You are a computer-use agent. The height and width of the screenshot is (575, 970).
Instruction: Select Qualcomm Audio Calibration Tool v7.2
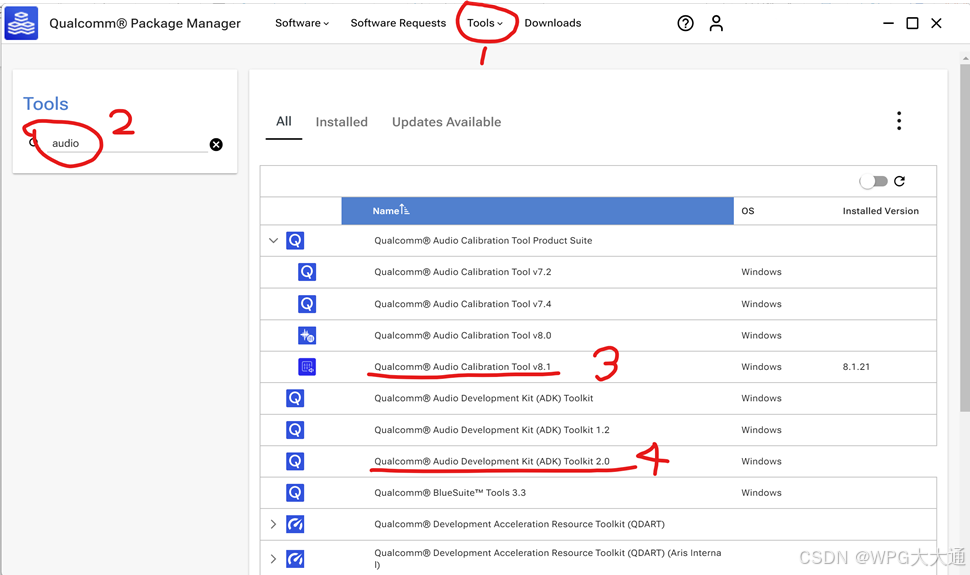pyautogui.click(x=463, y=272)
